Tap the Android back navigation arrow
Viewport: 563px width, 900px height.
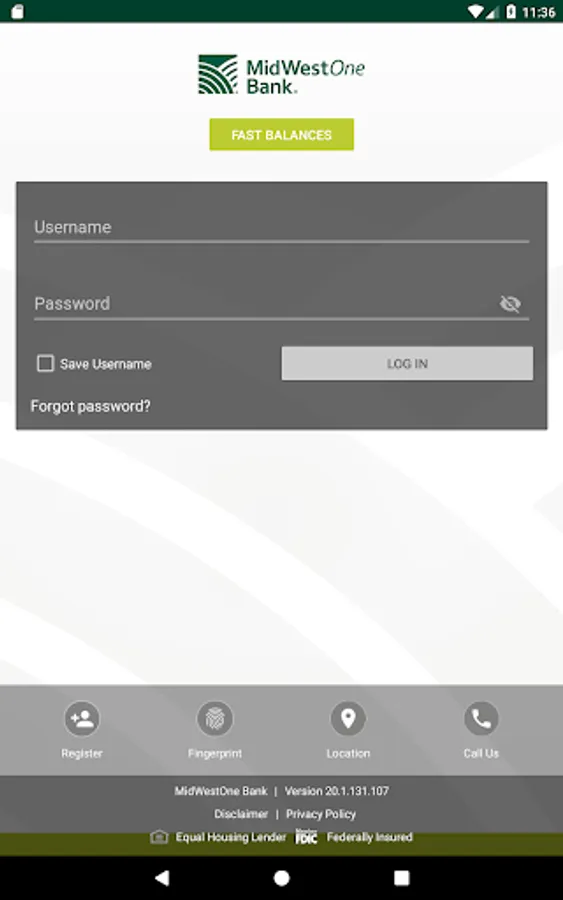click(x=162, y=877)
